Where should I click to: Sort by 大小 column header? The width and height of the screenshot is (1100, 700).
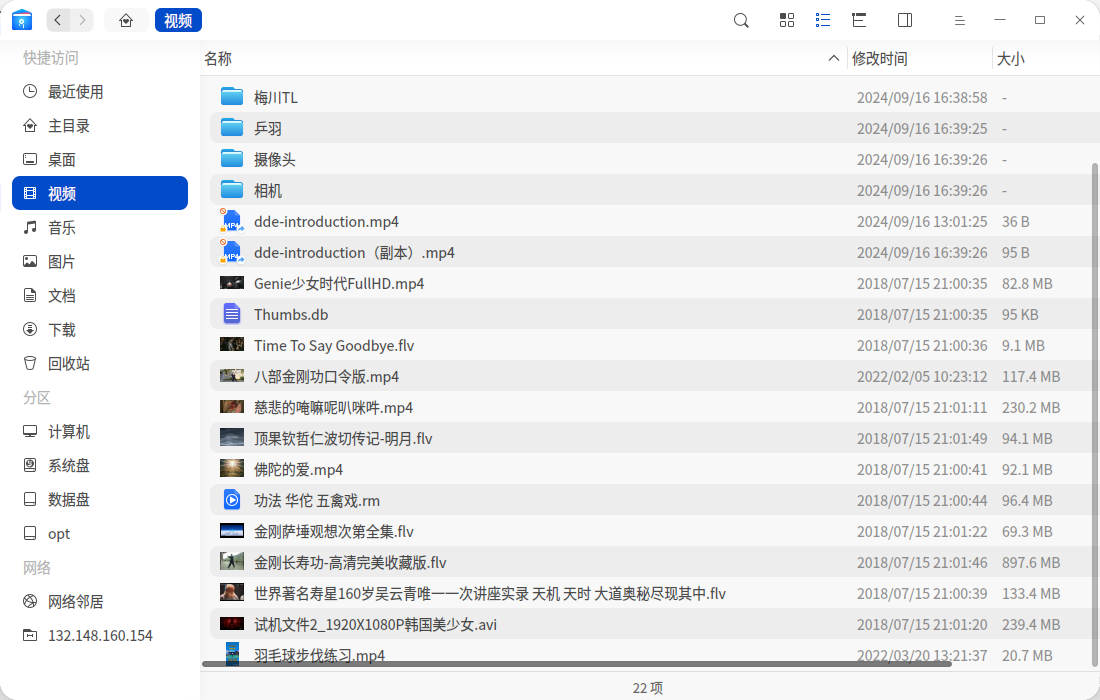(1011, 59)
